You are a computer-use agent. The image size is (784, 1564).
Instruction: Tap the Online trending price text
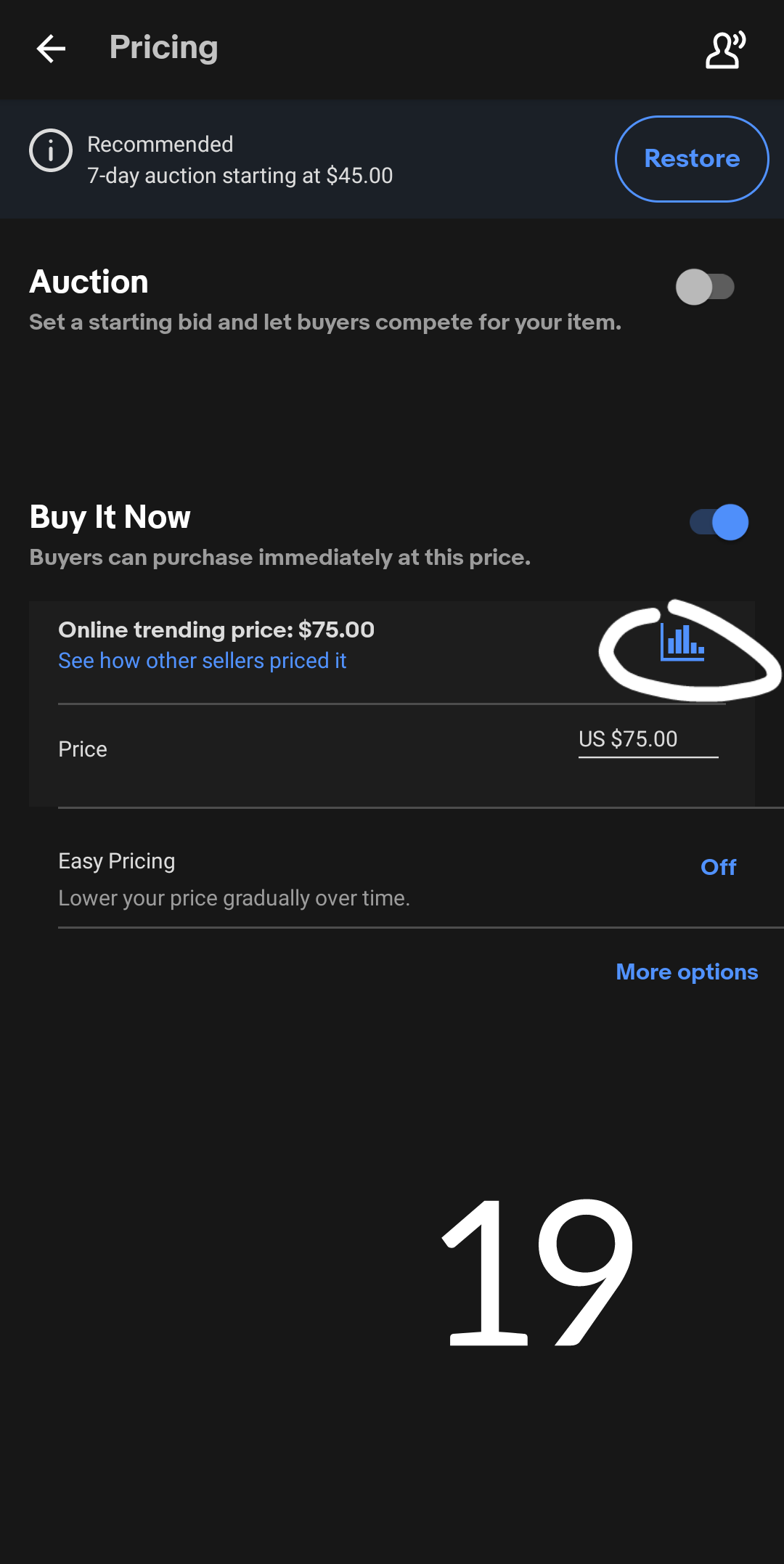click(216, 630)
